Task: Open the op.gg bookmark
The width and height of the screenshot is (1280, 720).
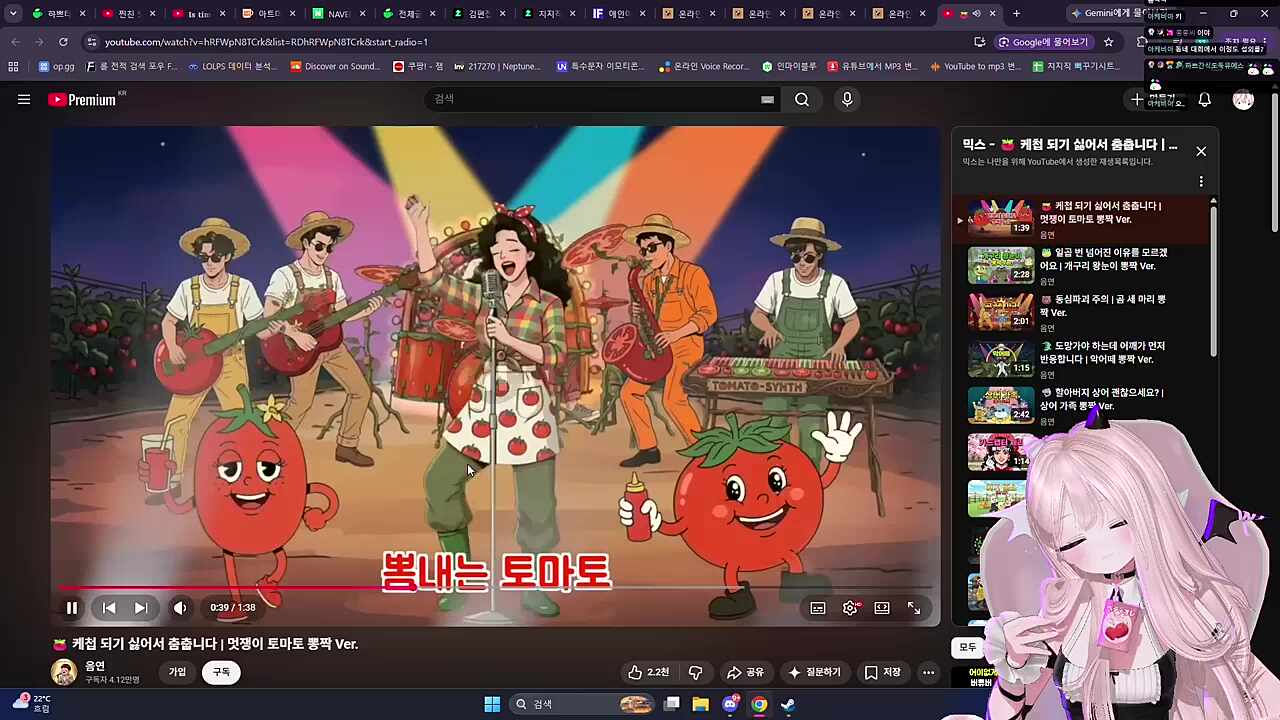Action: tap(57, 66)
